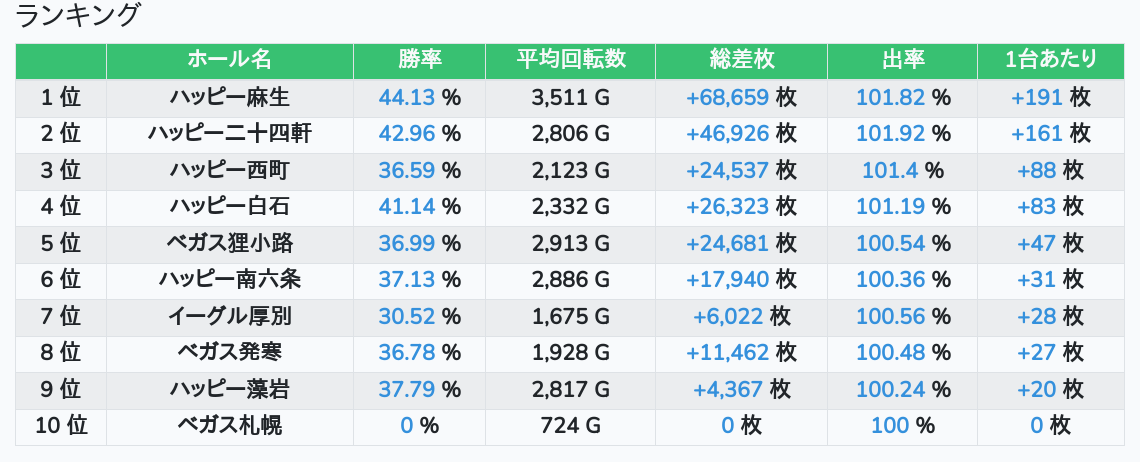Click the ベガス札幌 hall name
Screen dimensions: 1140x462
point(229,426)
